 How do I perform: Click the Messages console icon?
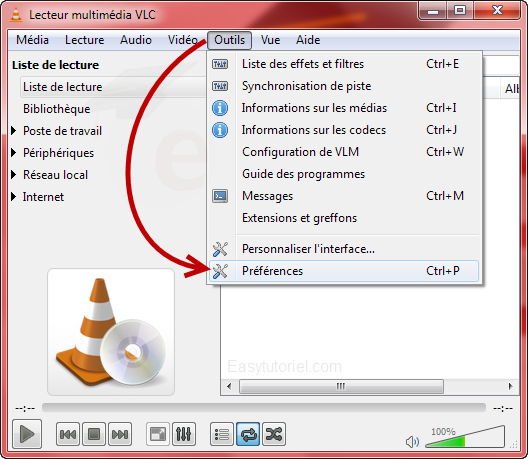pos(220,196)
